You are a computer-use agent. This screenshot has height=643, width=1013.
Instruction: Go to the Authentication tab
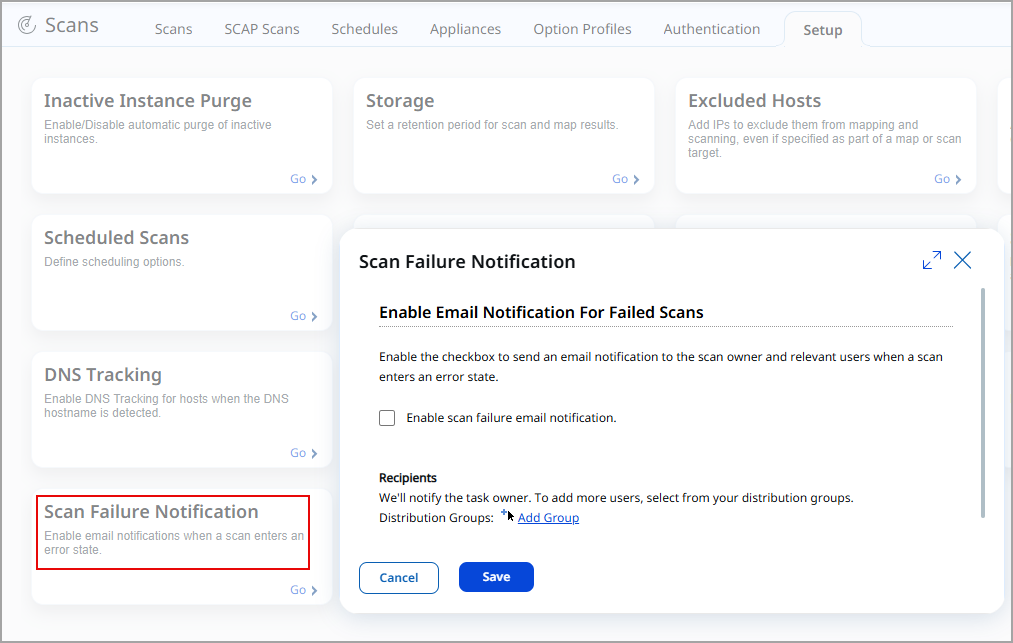coord(711,29)
